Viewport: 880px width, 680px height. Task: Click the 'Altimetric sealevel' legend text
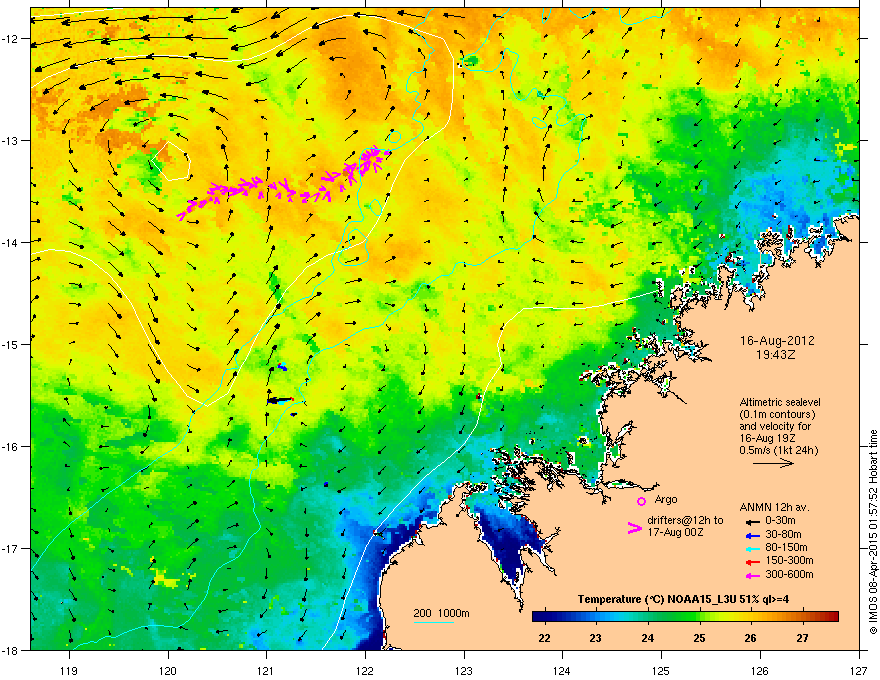[x=780, y=402]
